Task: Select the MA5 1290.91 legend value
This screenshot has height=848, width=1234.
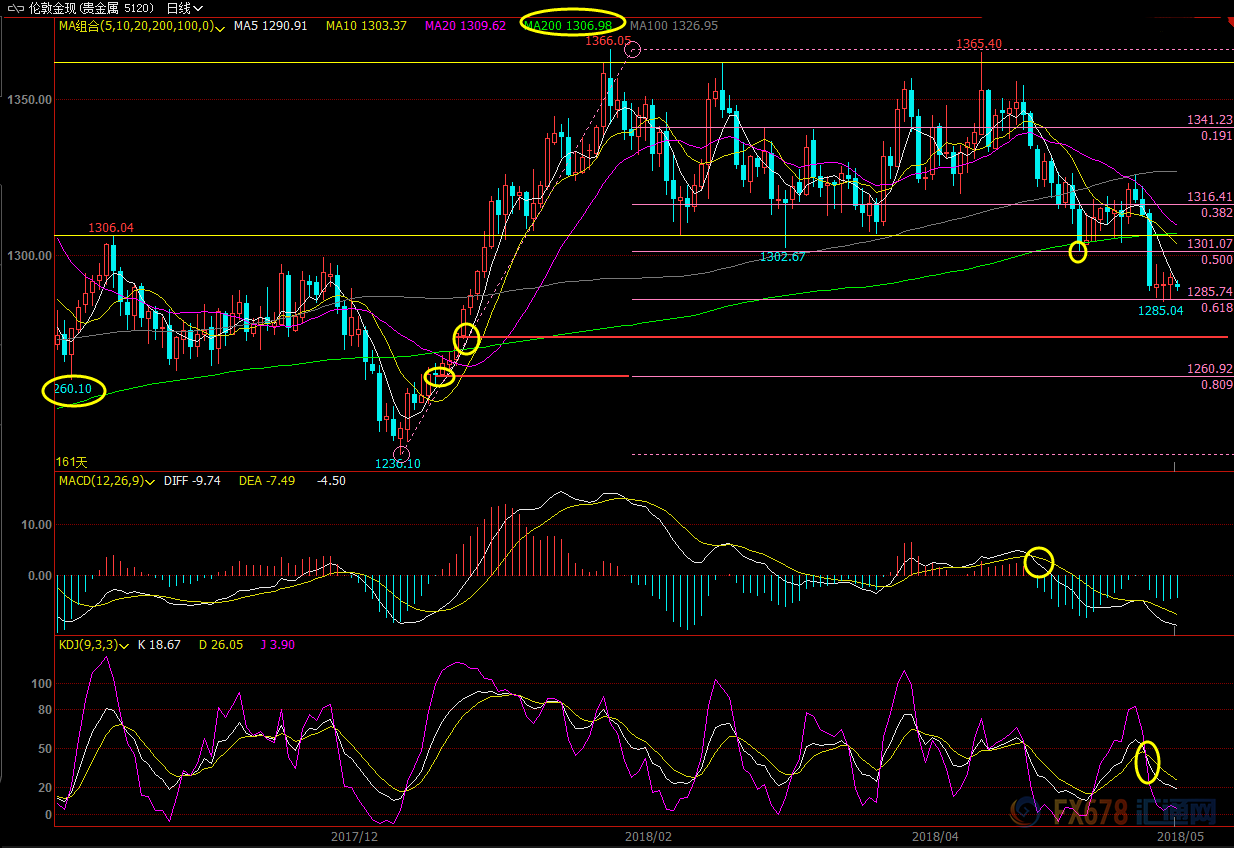Action: (270, 25)
